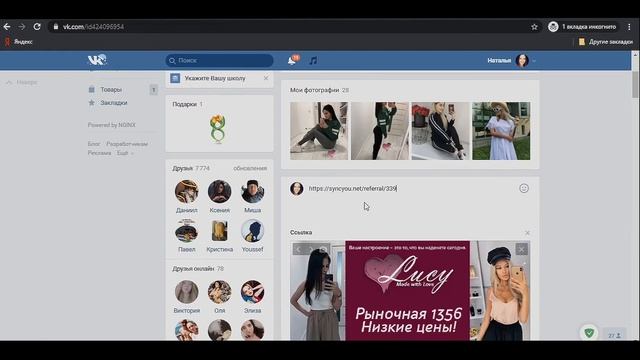Open online friend Элиза's avatar

coord(252,292)
